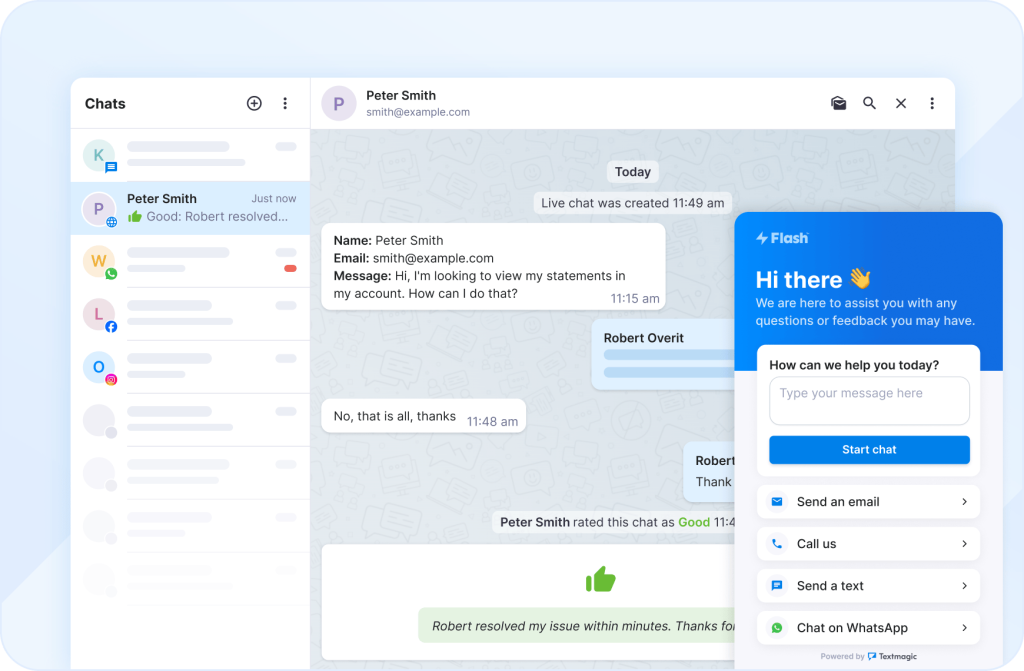1024x671 pixels.
Task: Click the Flash logo in the widget header
Action: [782, 238]
